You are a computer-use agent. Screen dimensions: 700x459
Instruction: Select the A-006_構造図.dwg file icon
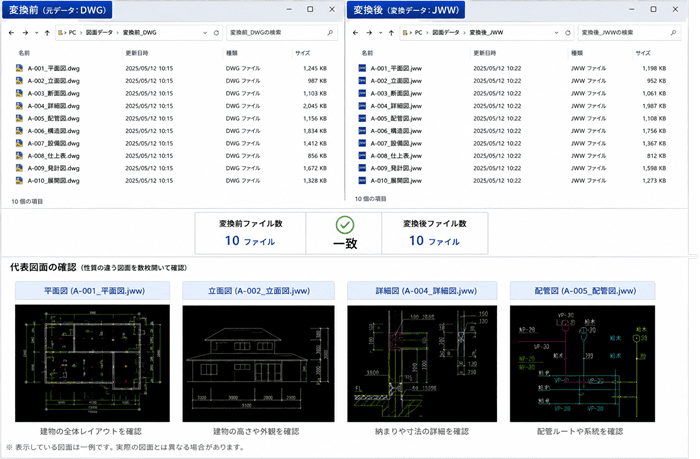point(19,131)
